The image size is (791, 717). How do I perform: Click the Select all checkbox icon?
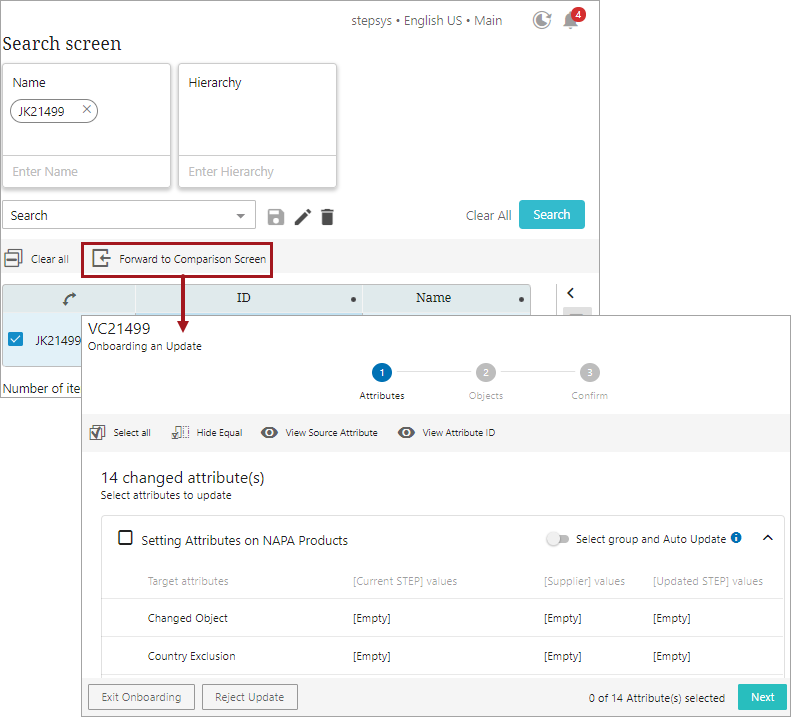coord(97,432)
